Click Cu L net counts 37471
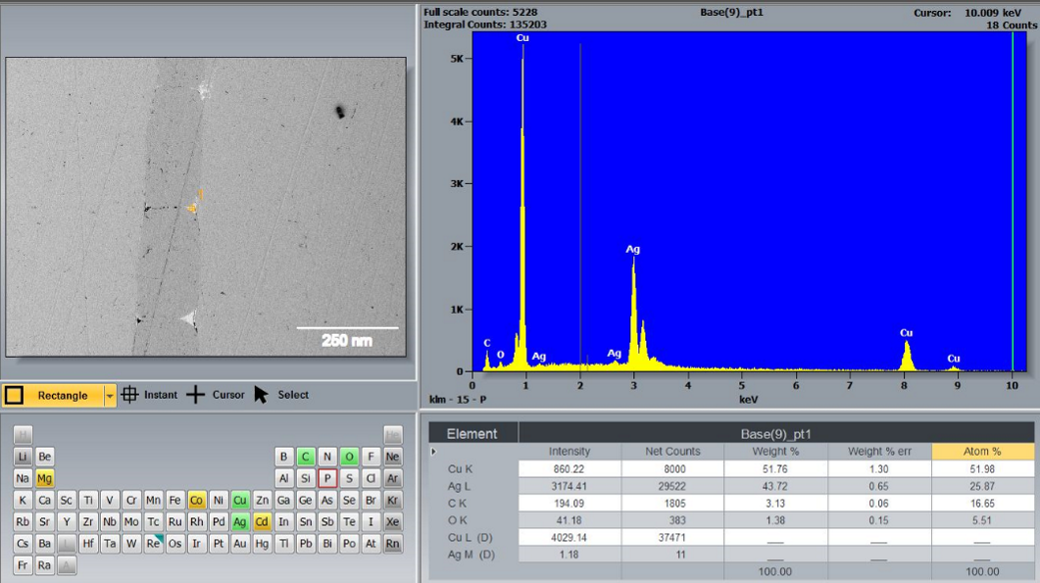The width and height of the screenshot is (1040, 583). click(673, 538)
